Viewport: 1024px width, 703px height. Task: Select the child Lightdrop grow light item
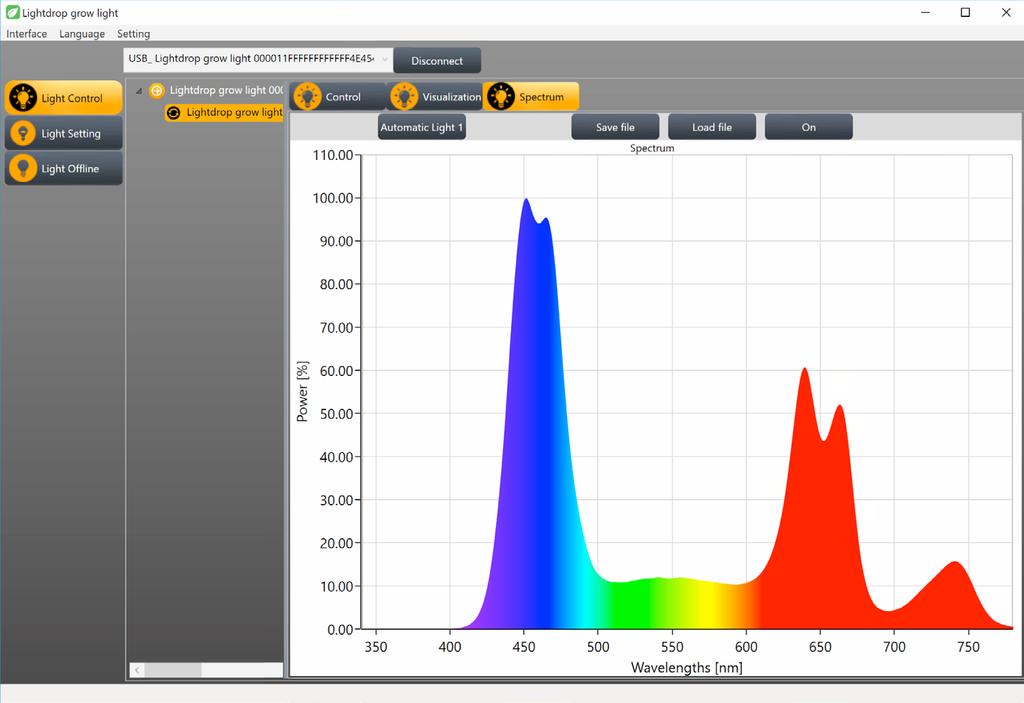tap(224, 112)
